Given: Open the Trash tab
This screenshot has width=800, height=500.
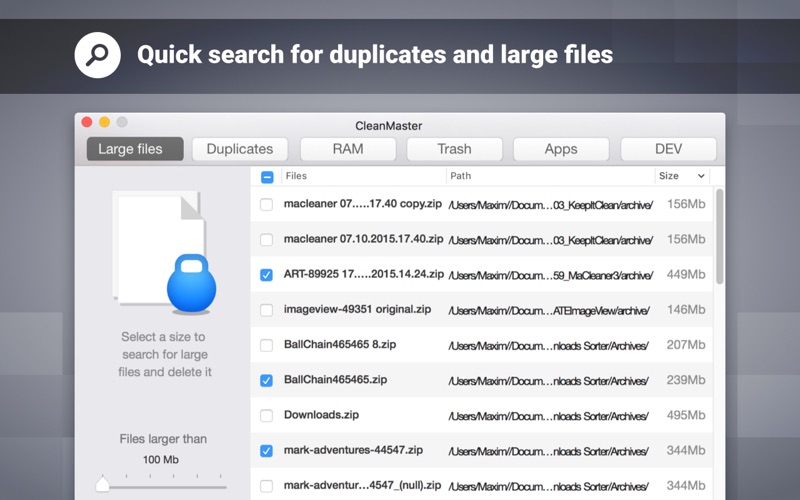Looking at the screenshot, I should (455, 149).
